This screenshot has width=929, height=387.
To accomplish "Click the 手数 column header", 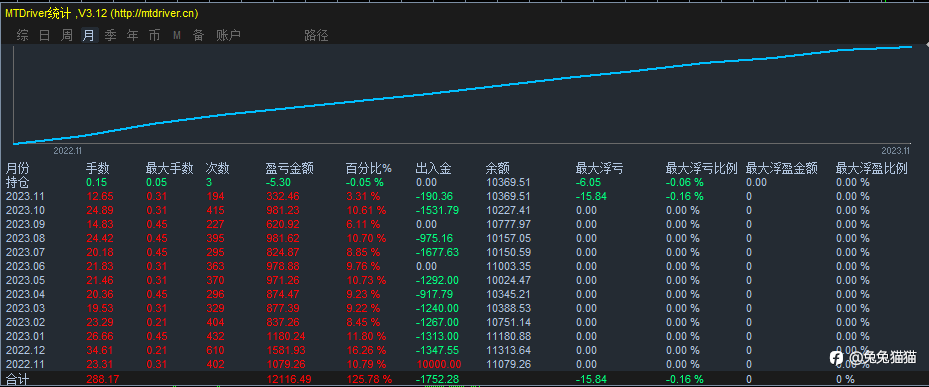I will [x=98, y=169].
